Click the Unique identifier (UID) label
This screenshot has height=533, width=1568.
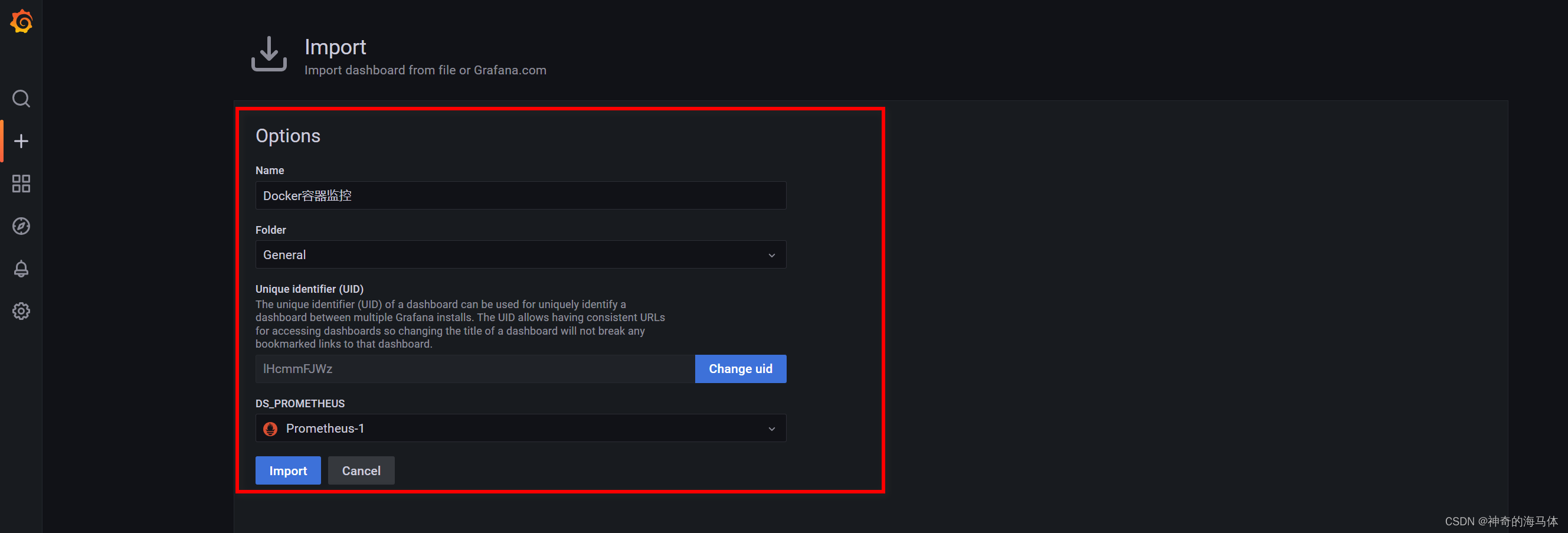click(309, 289)
